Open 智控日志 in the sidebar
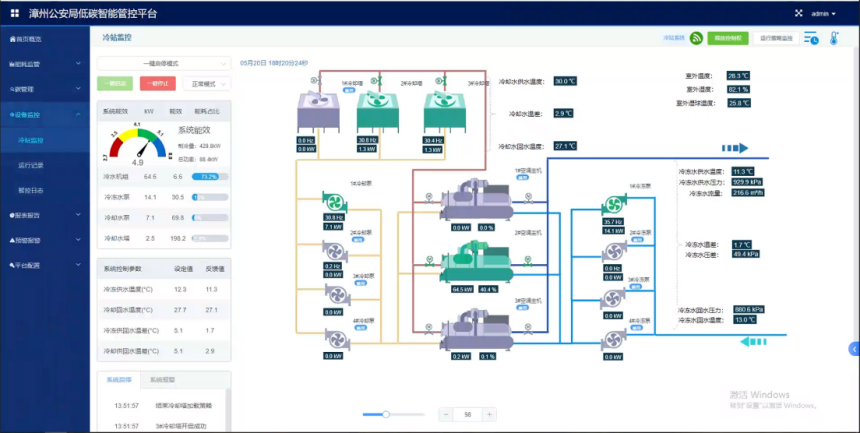860x433 pixels. point(45,190)
